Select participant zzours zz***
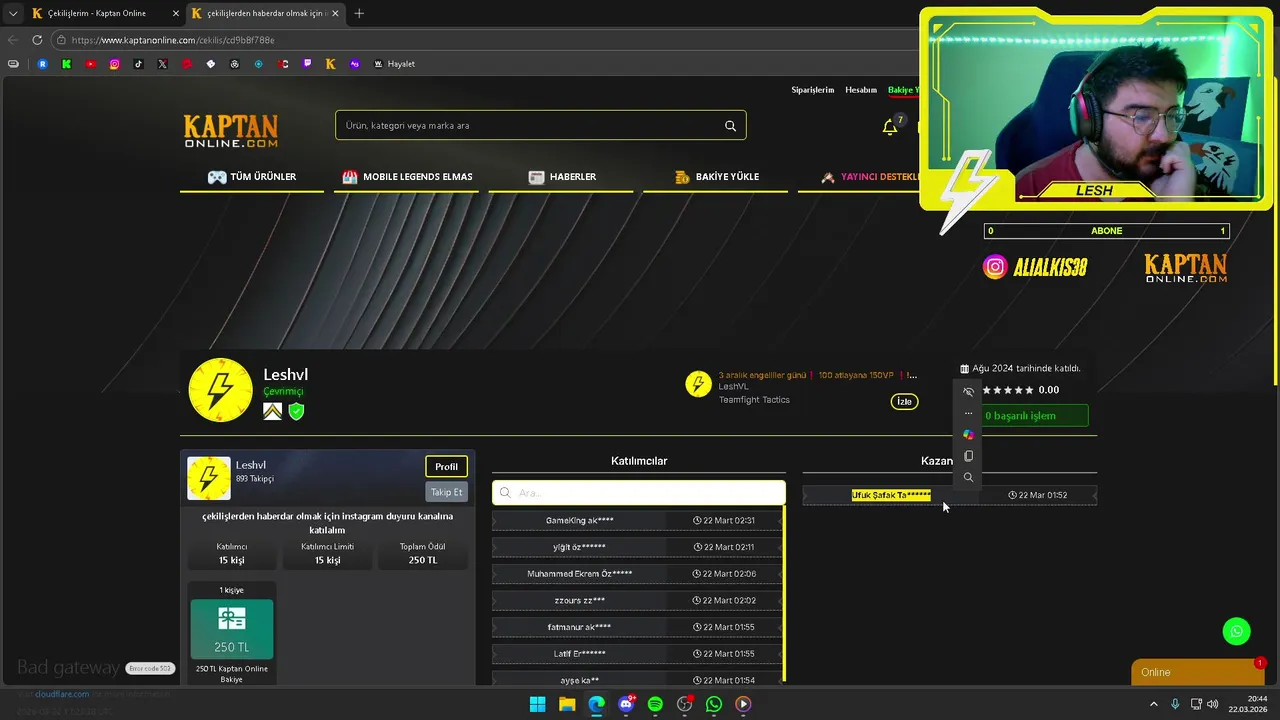The image size is (1280, 720). [580, 600]
